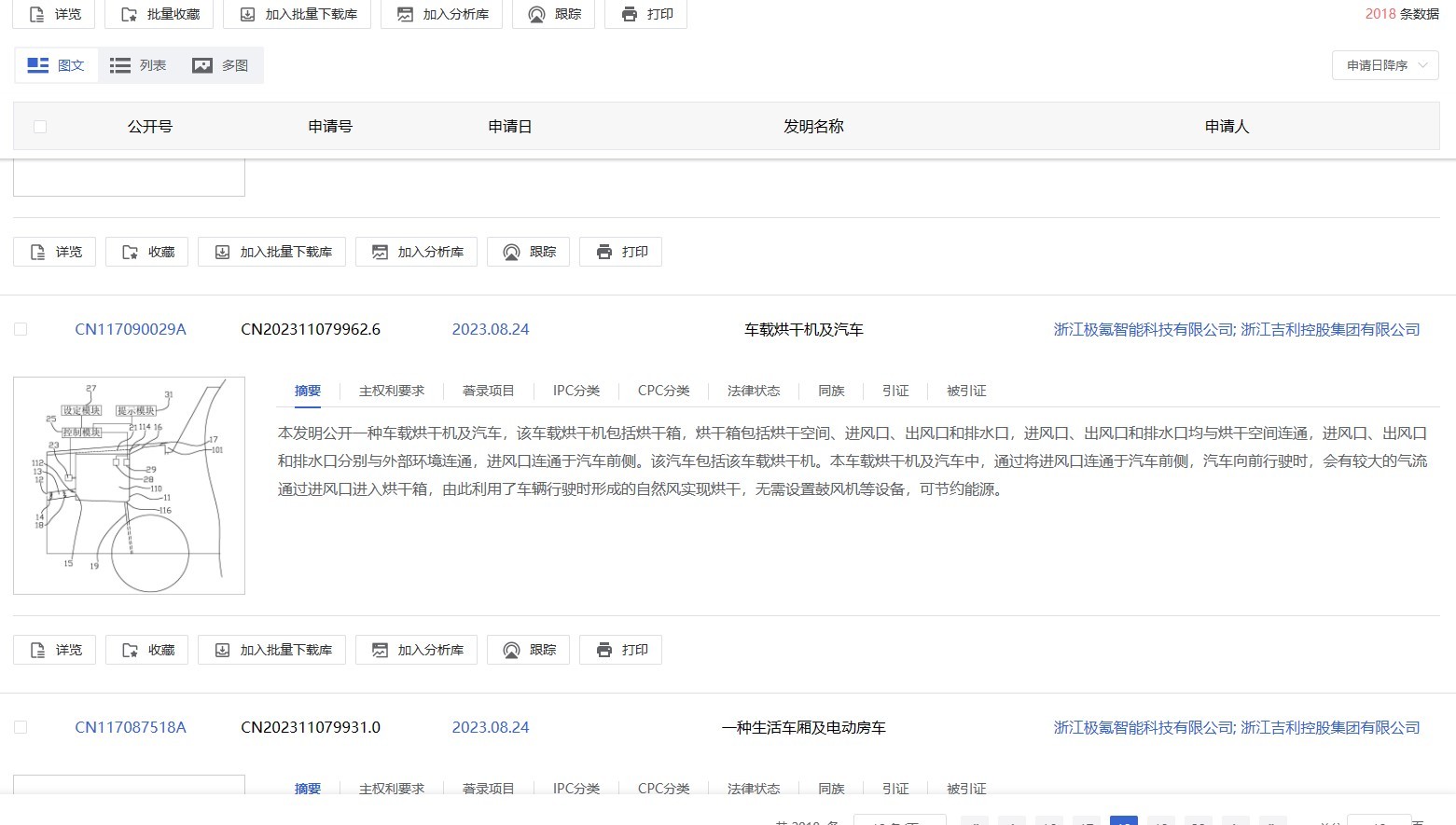Viewport: 1456px width, 825px height.
Task: Click 打印 in the top batch toolbar
Action: [645, 14]
